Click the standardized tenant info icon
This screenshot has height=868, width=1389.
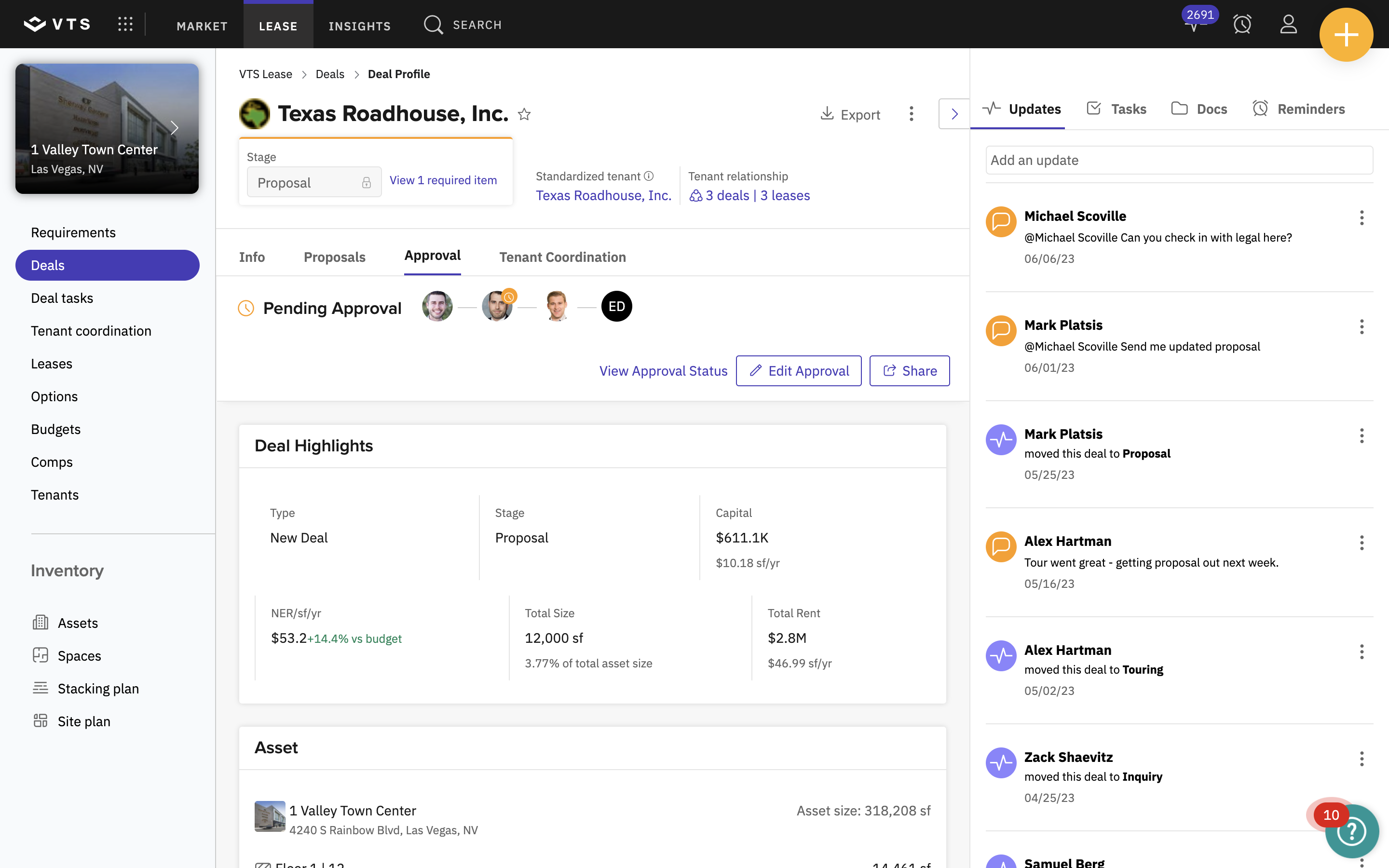coord(649,176)
